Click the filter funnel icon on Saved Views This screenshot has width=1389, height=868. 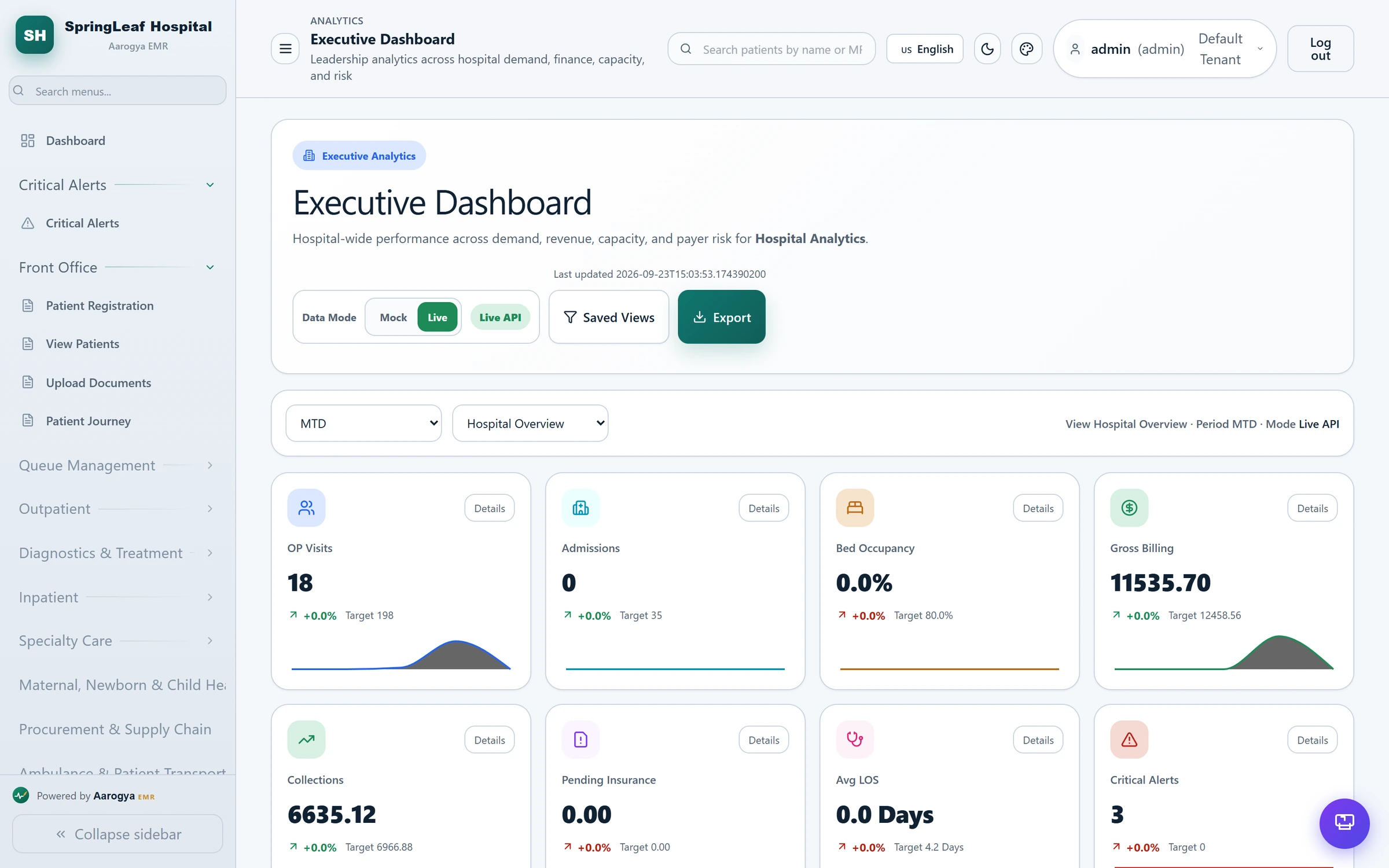coord(570,317)
